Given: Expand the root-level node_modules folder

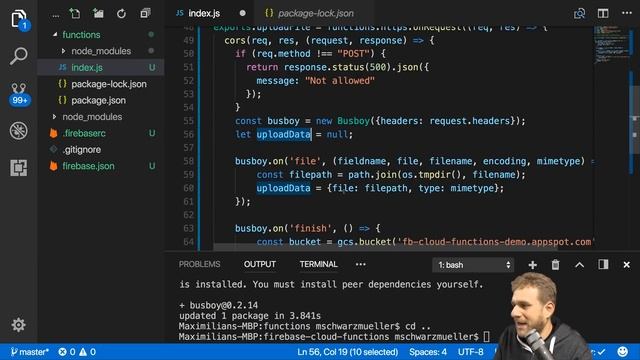Looking at the screenshot, I should (54, 117).
